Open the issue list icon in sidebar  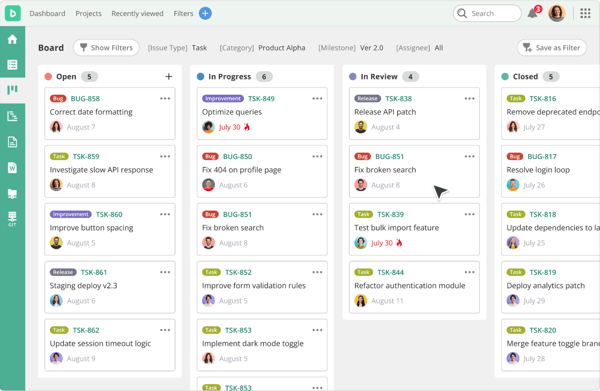click(x=12, y=65)
